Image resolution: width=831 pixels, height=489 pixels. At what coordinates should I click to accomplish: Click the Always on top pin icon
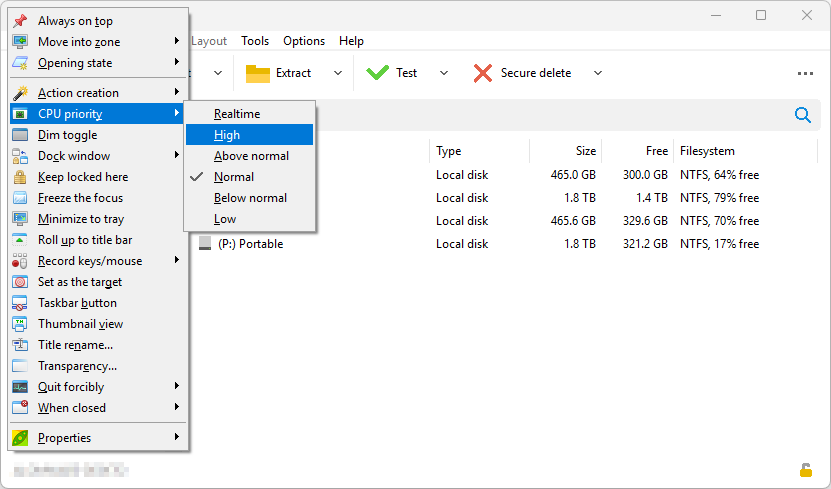coord(20,21)
